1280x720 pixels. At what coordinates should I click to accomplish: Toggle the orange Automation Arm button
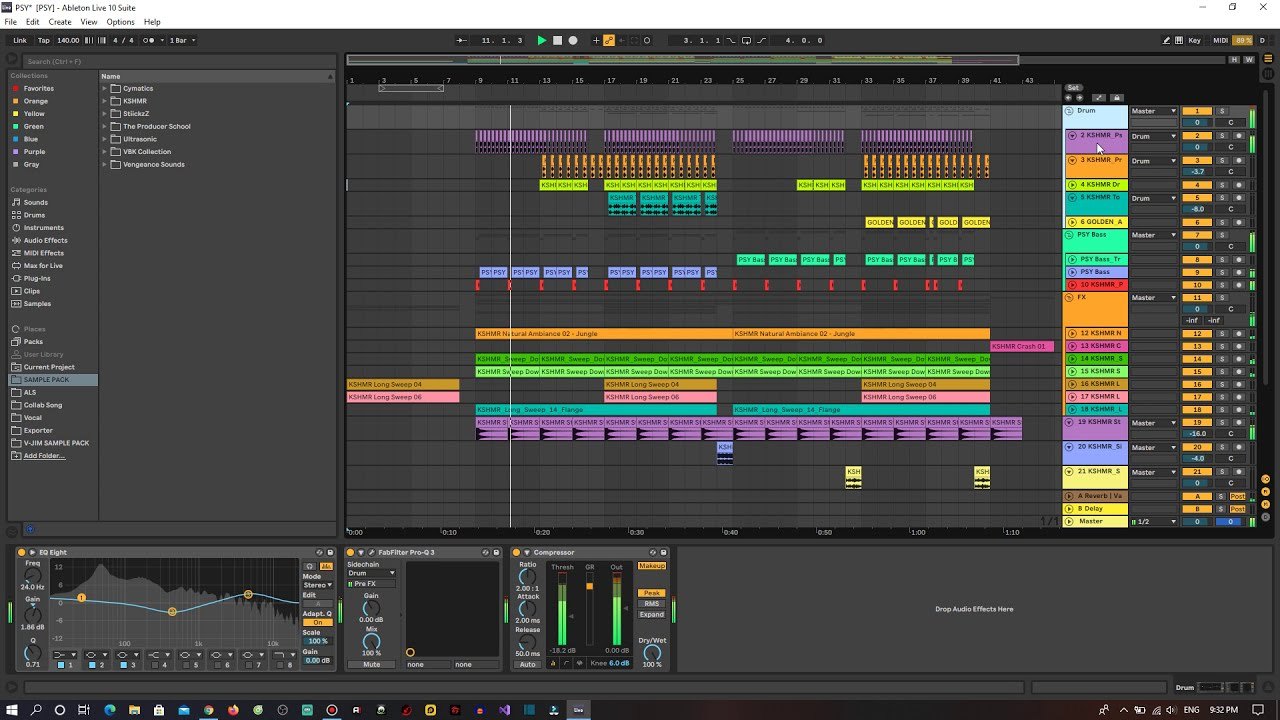click(609, 40)
